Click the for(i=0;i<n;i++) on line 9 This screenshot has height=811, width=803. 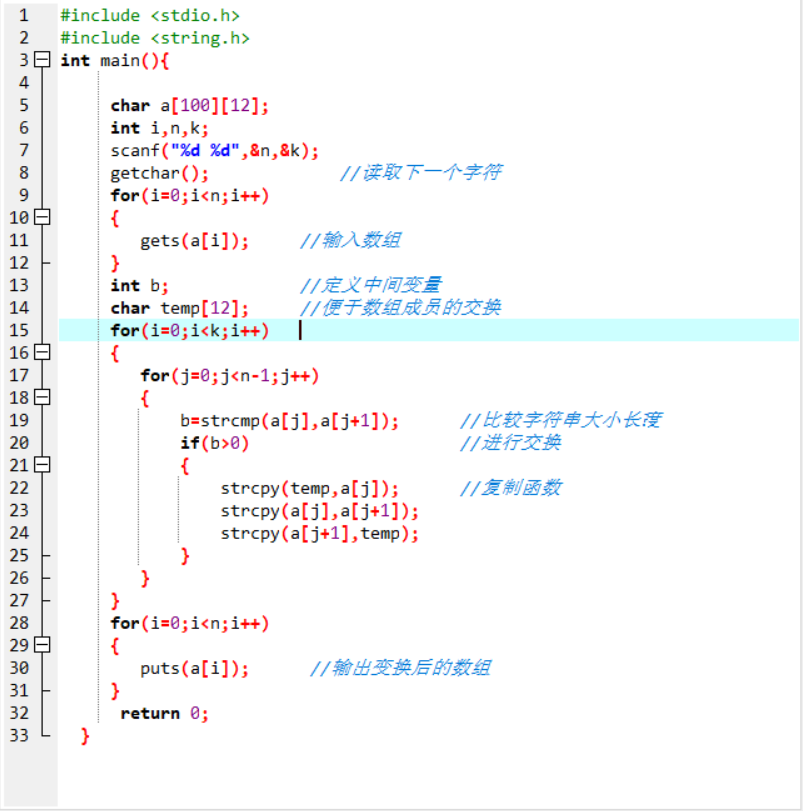click(190, 196)
